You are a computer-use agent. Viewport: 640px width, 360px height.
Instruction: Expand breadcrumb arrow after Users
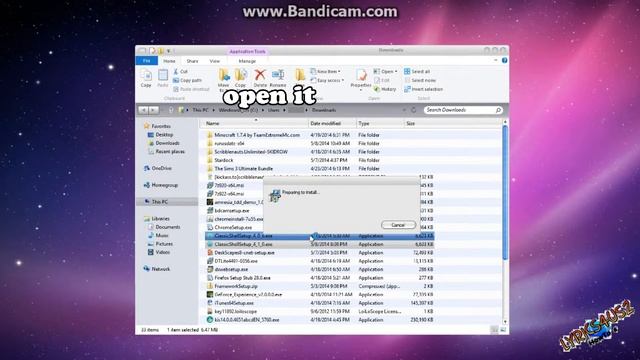[x=284, y=110]
